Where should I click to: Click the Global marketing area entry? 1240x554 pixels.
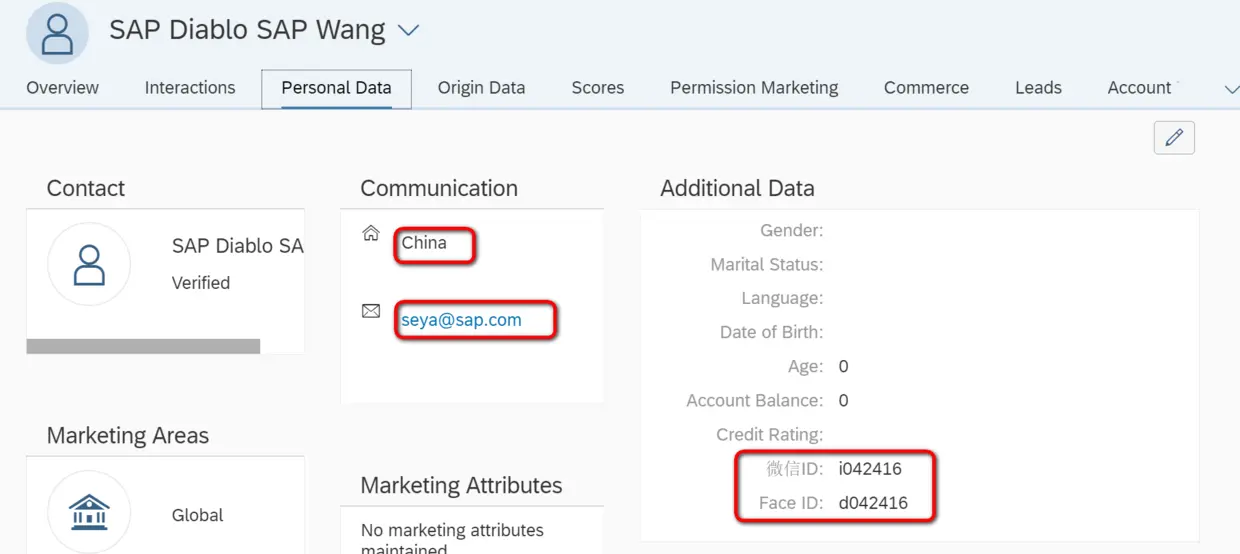[197, 515]
